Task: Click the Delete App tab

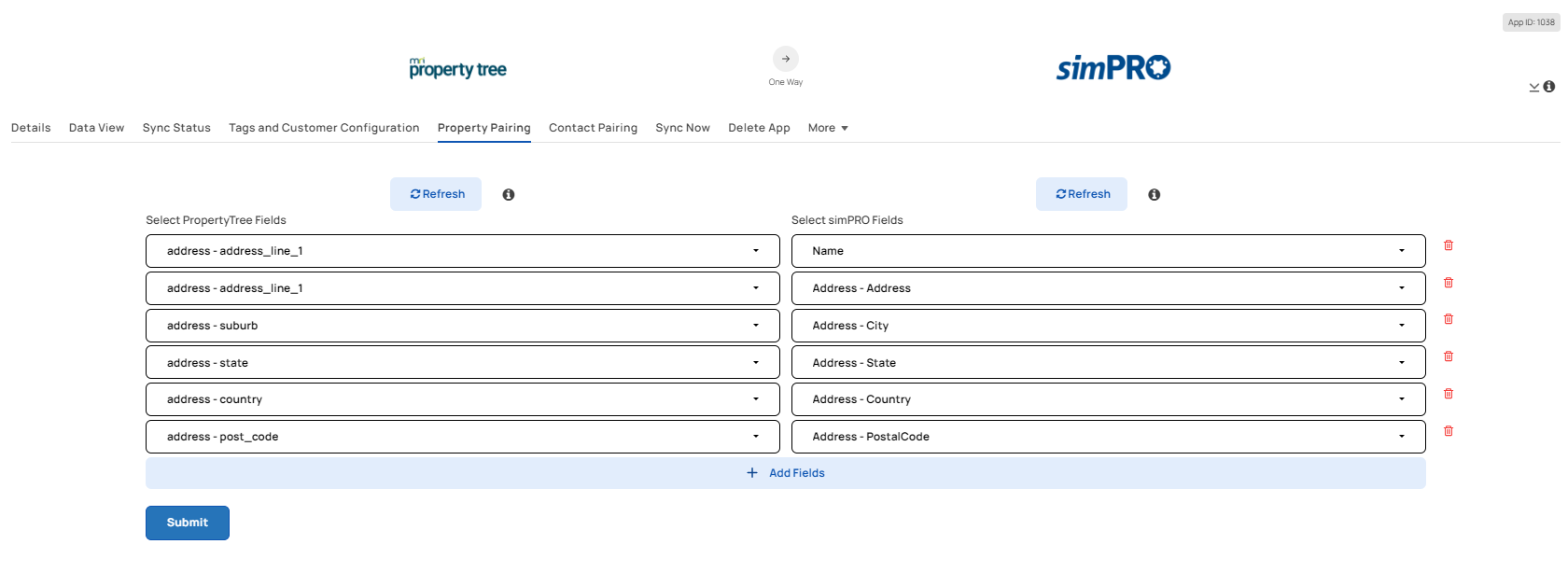Action: tap(759, 128)
